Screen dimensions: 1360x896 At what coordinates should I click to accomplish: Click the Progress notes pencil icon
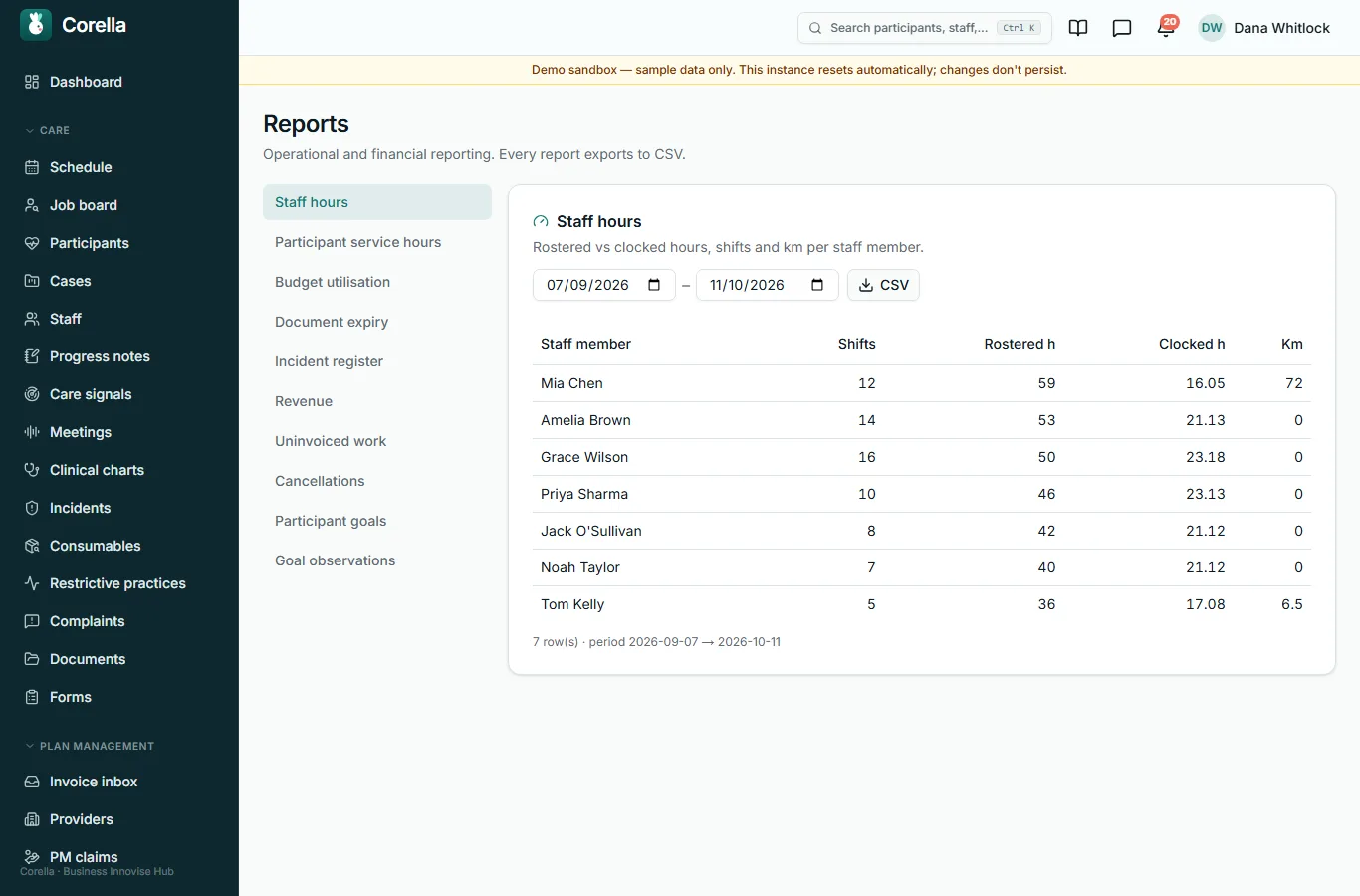(32, 356)
